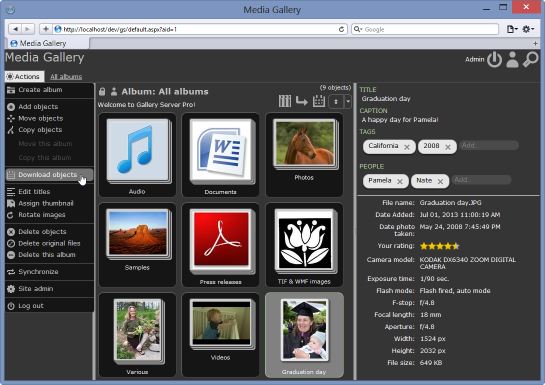Screen dimensions: 545x385
Task: Click the power logout icon near Admin
Action: [494, 59]
